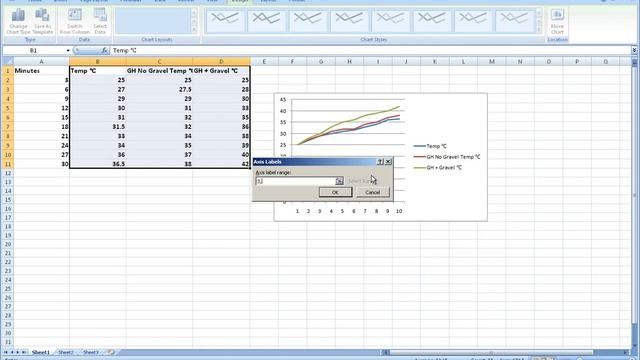Select the seventh chart style thumbnail
Image resolution: width=640 pixels, height=360 pixels.
coord(473,21)
